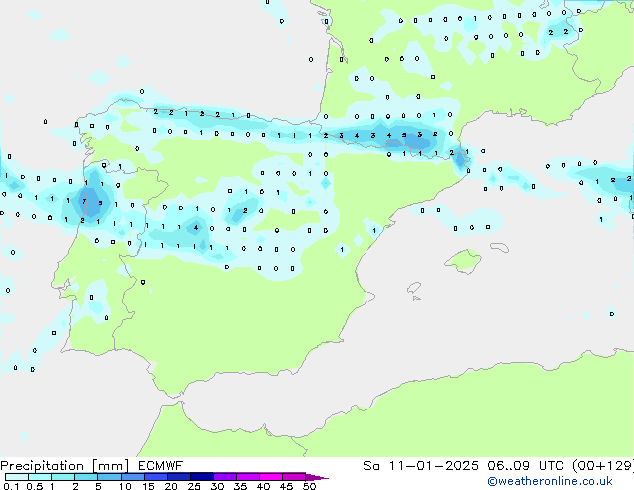
Task: Click the above-50 arrow tip of the legend
Action: (x=317, y=477)
